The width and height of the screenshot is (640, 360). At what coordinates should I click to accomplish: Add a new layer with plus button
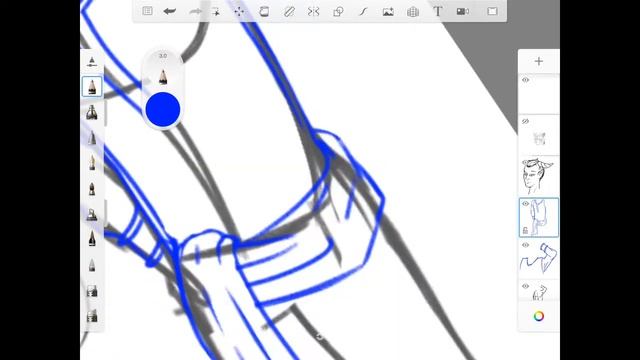pos(539,61)
